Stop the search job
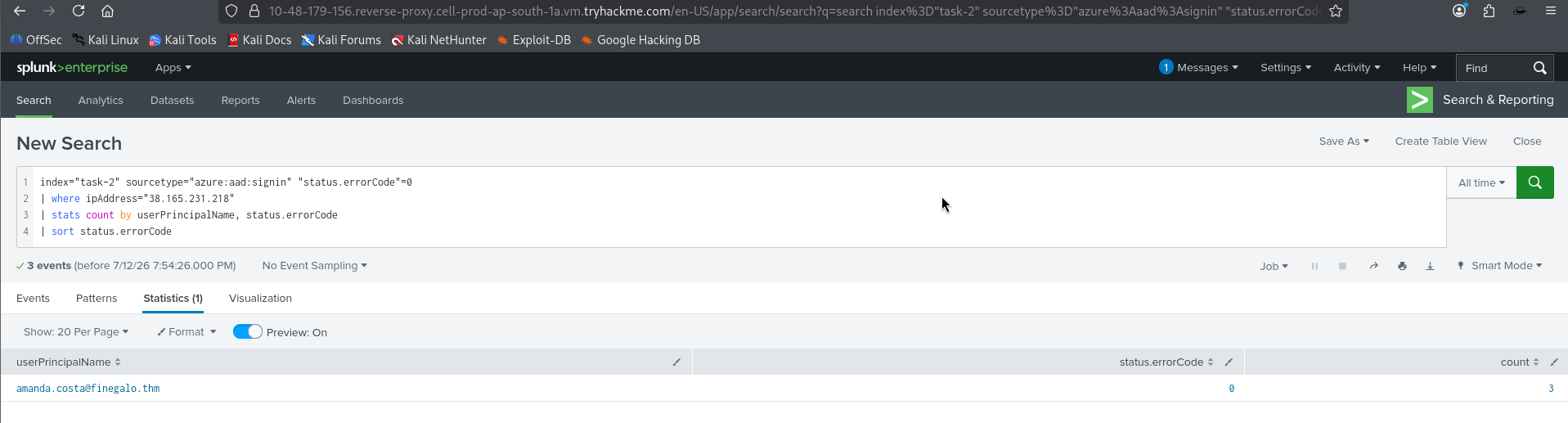 click(x=1342, y=266)
